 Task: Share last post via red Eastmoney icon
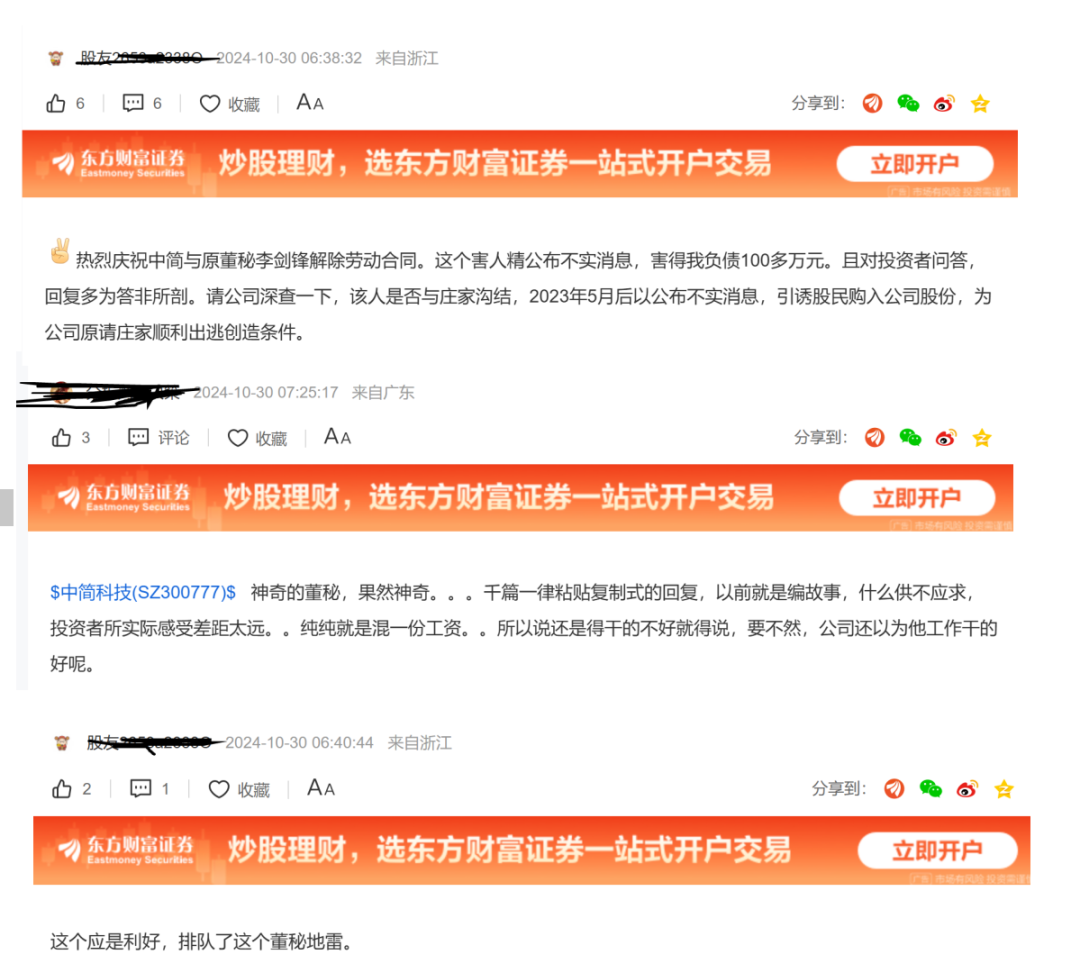(x=894, y=788)
